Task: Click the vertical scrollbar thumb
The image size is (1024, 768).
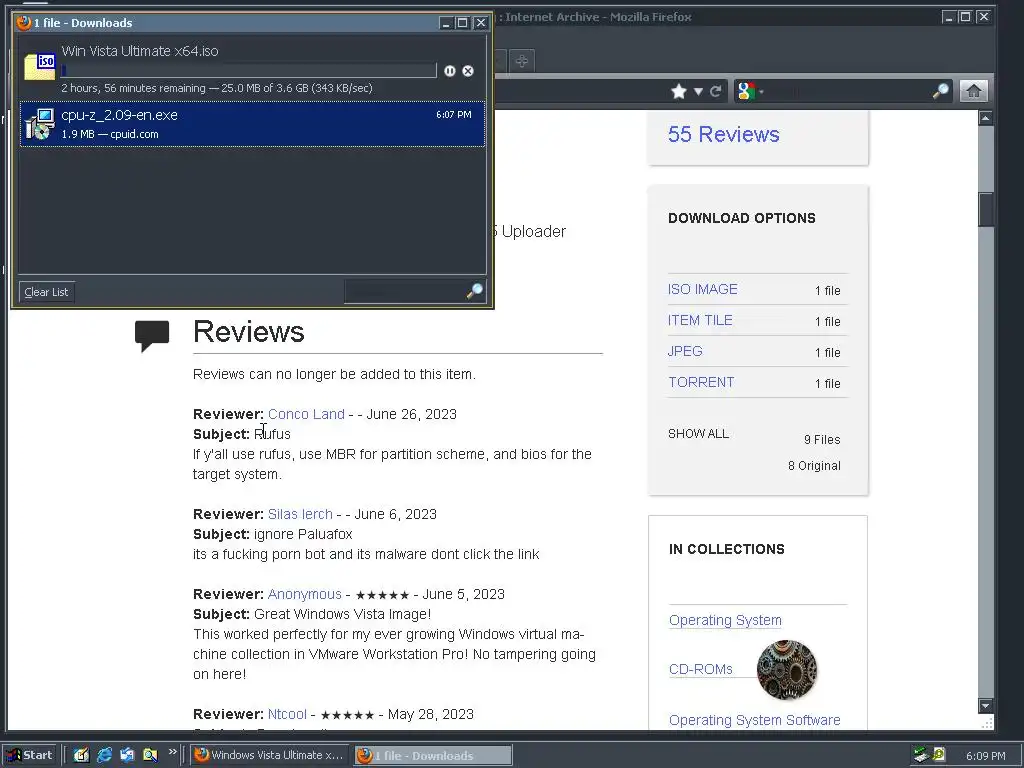Action: click(985, 209)
